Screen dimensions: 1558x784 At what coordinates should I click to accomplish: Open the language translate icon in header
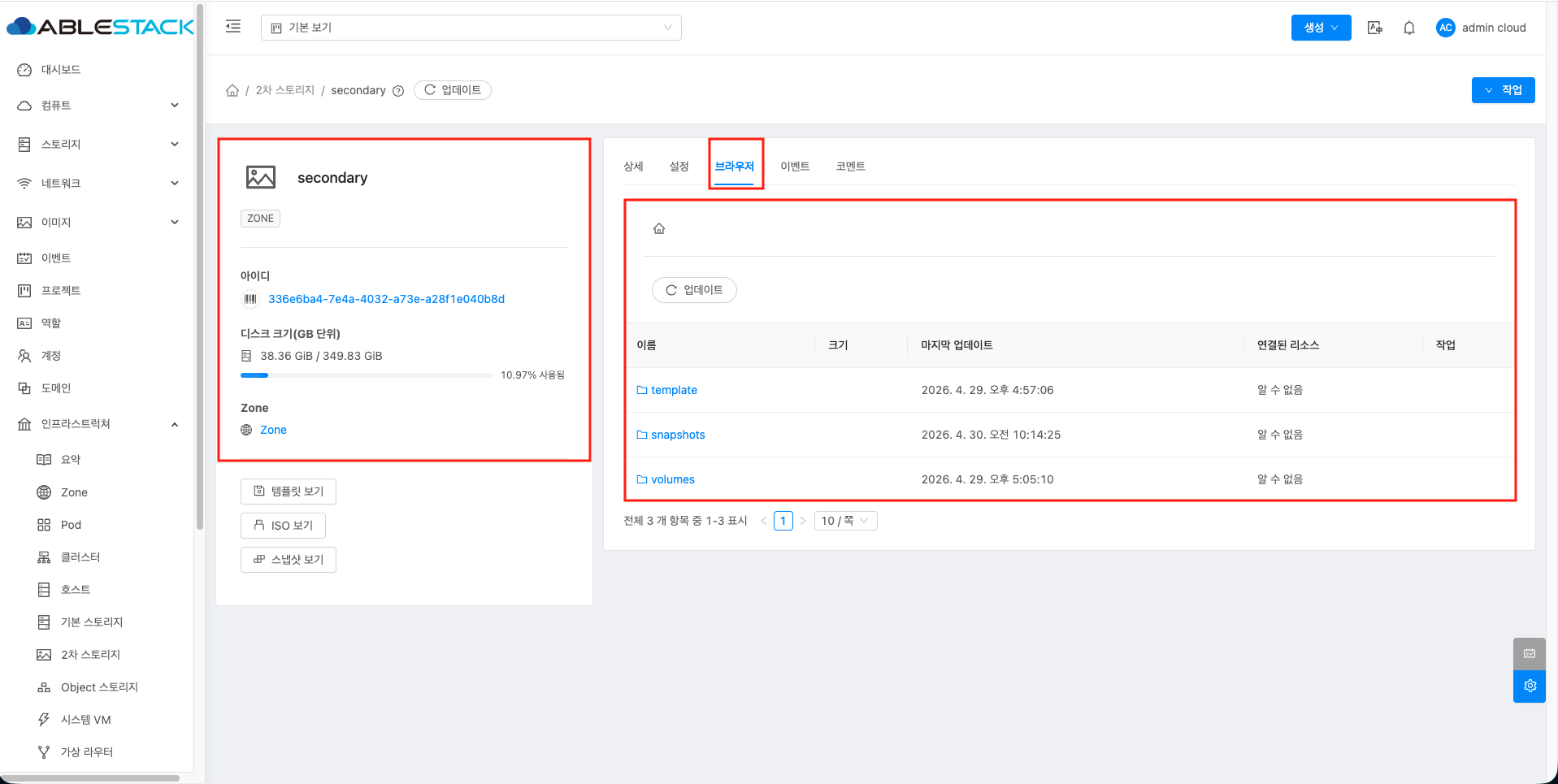[x=1375, y=28]
